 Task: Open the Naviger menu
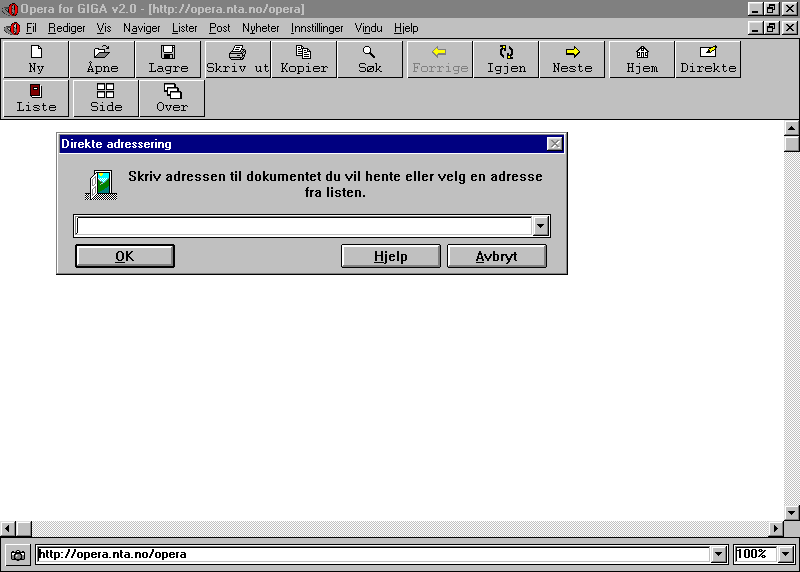(x=141, y=28)
